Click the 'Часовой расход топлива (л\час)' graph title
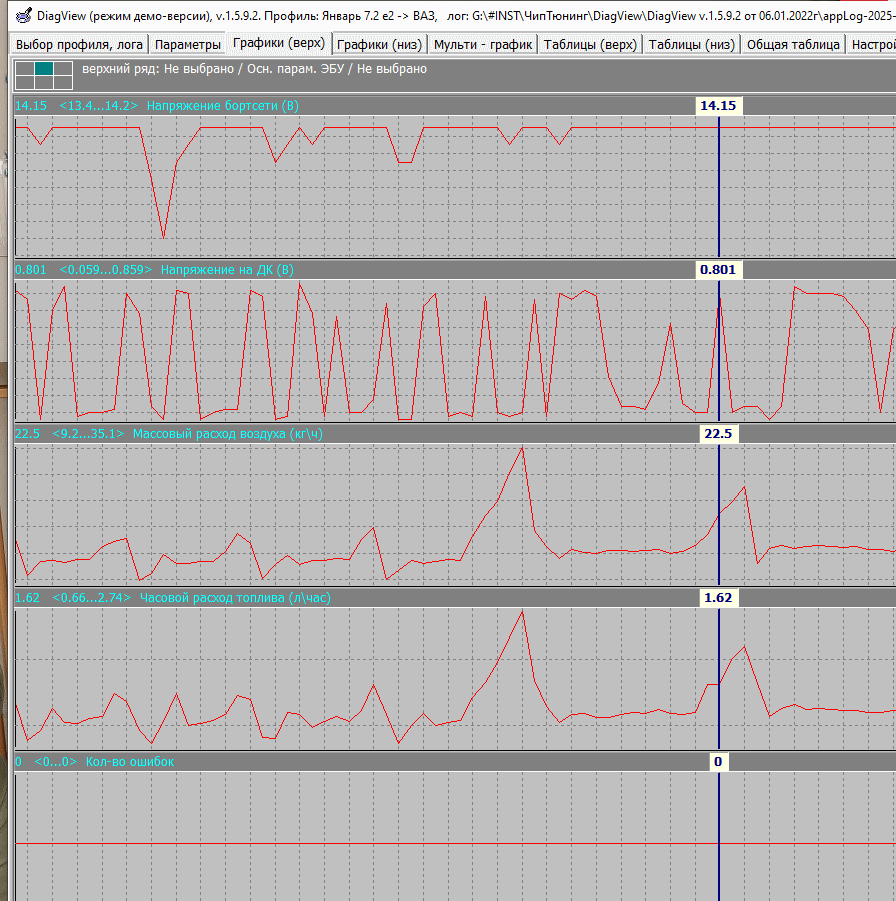The width and height of the screenshot is (896, 901). coord(235,598)
